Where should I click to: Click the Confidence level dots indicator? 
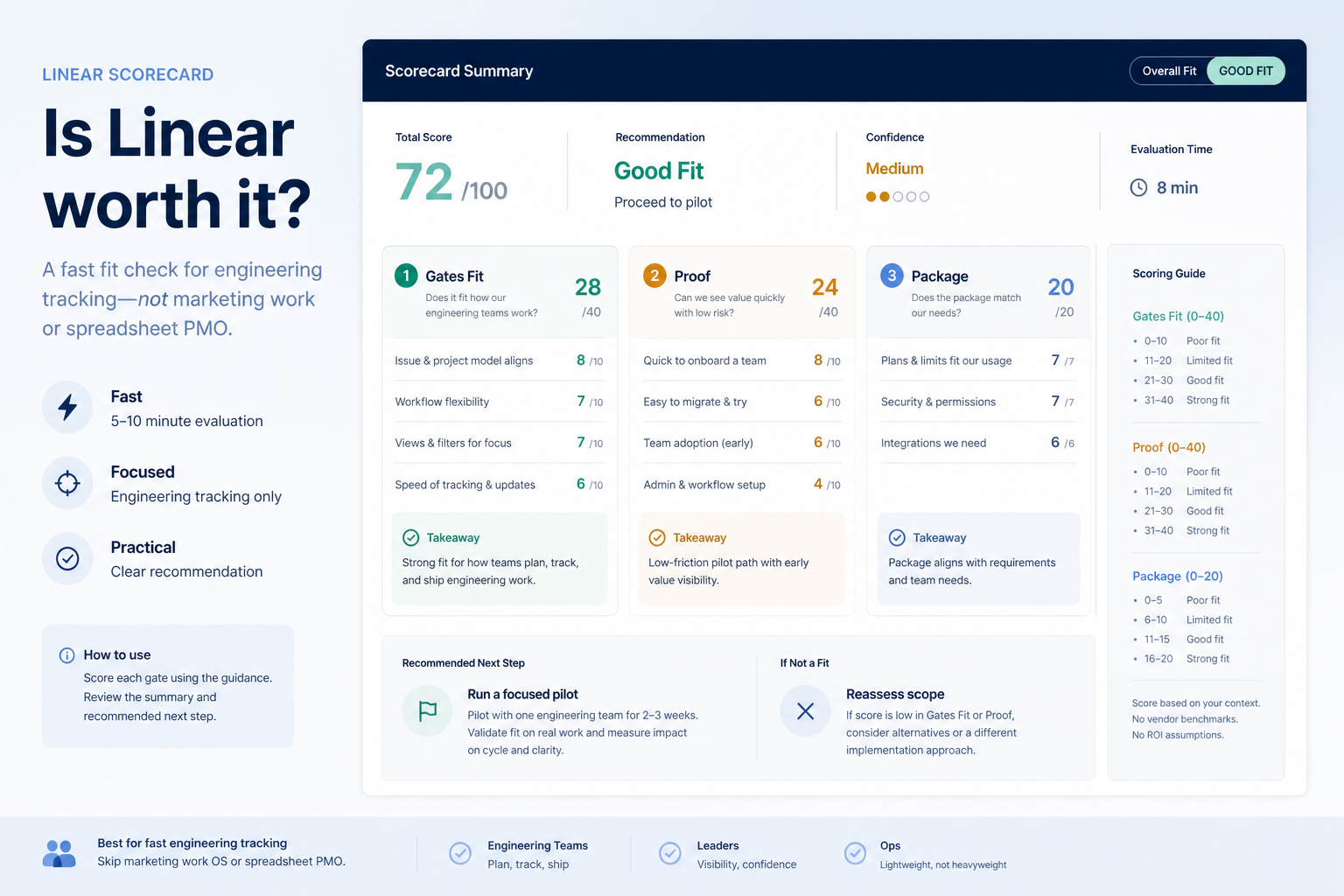(898, 197)
